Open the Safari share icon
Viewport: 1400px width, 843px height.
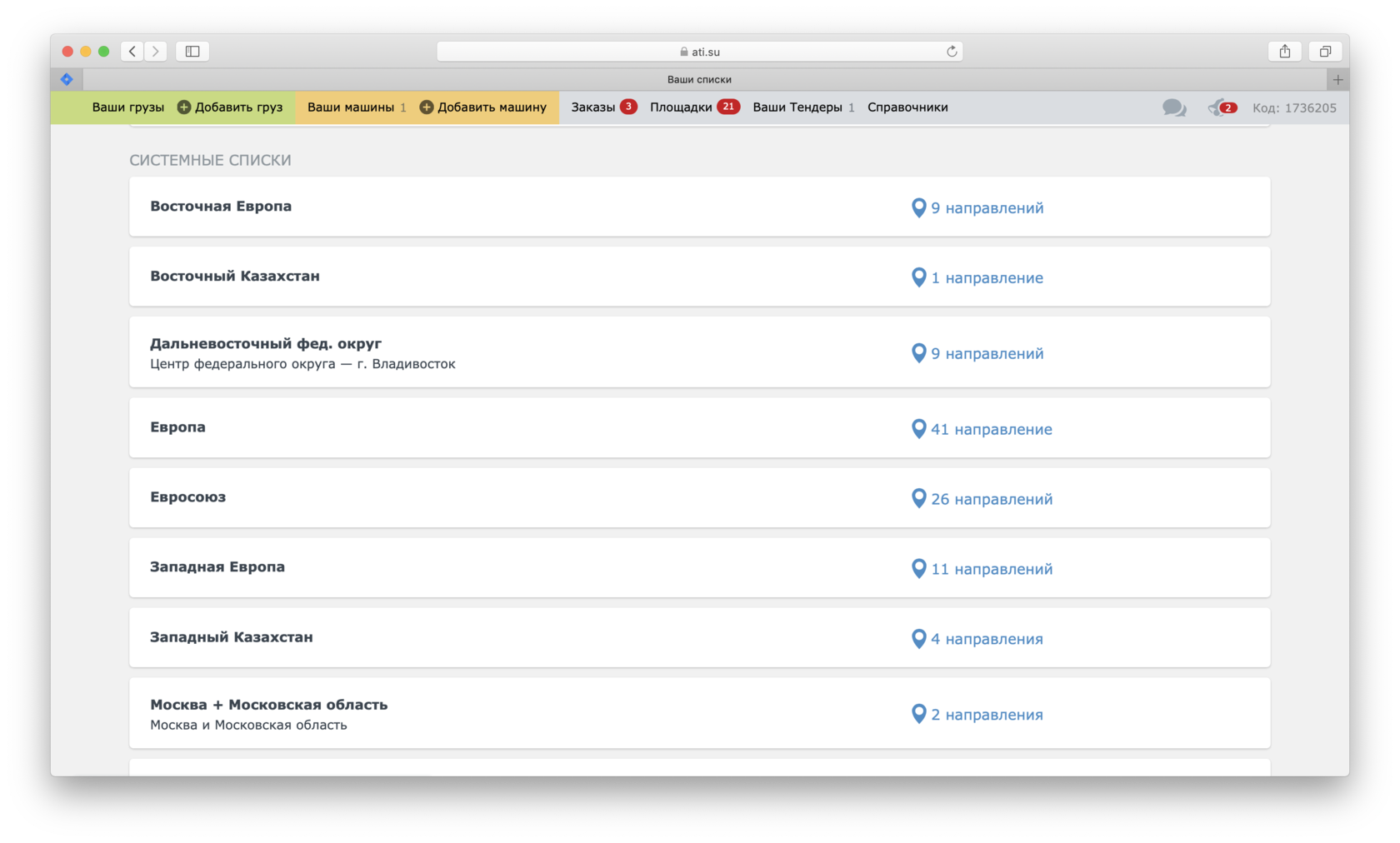(1285, 52)
